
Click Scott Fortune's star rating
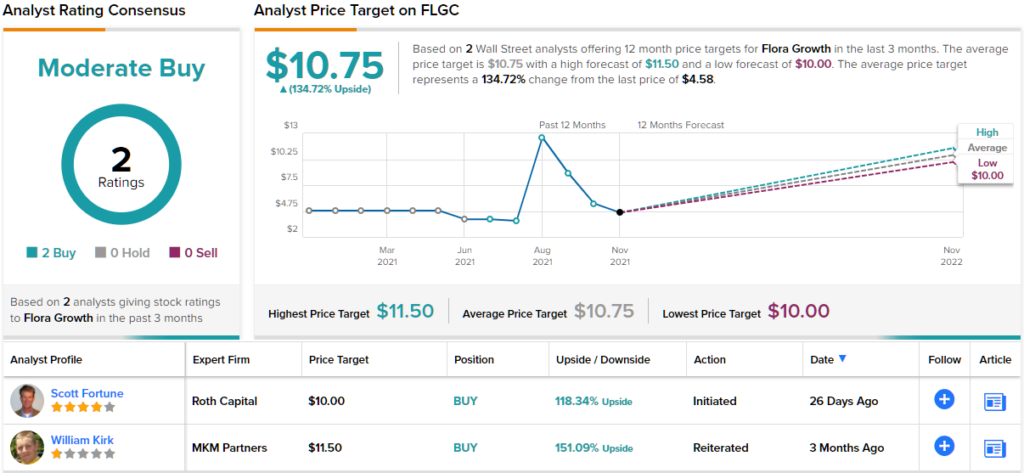tap(83, 408)
